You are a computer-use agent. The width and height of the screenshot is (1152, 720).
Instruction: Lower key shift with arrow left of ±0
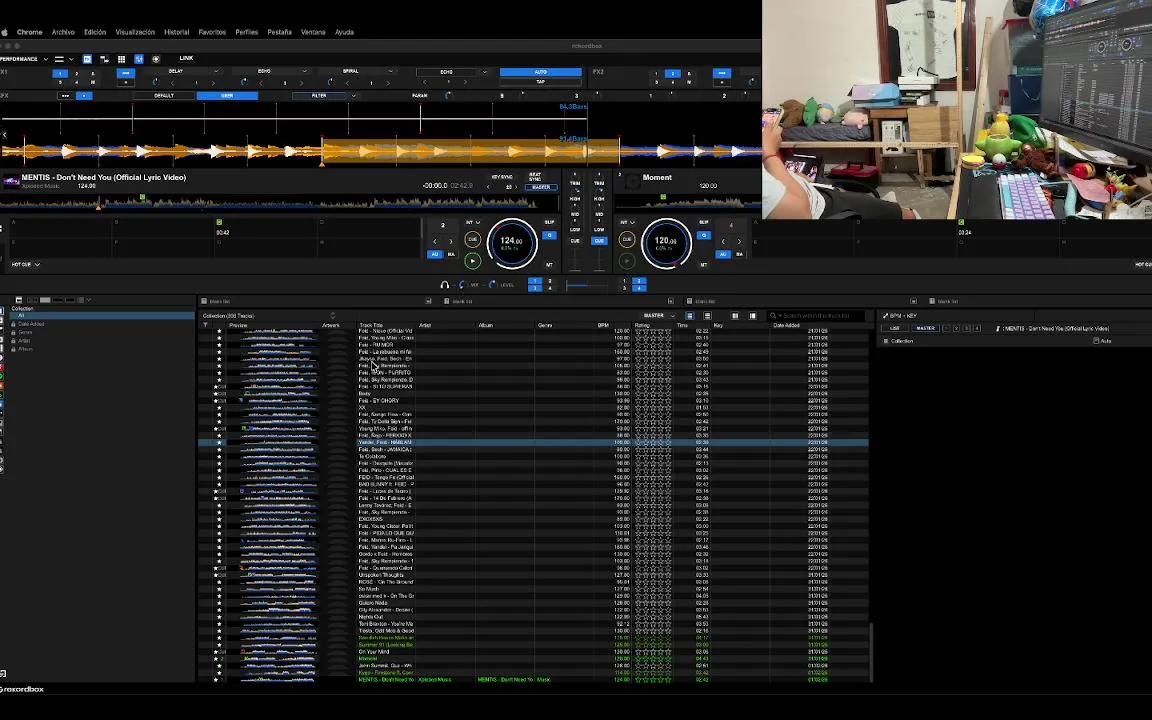pyautogui.click(x=488, y=187)
